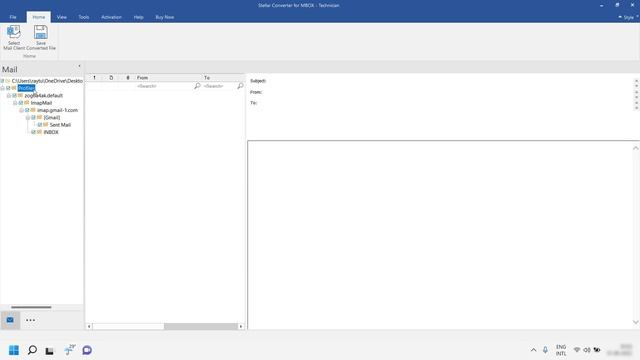Select the imap.gmail-1.com folder label
Viewport: 640px width, 360px height.
pyautogui.click(x=57, y=110)
